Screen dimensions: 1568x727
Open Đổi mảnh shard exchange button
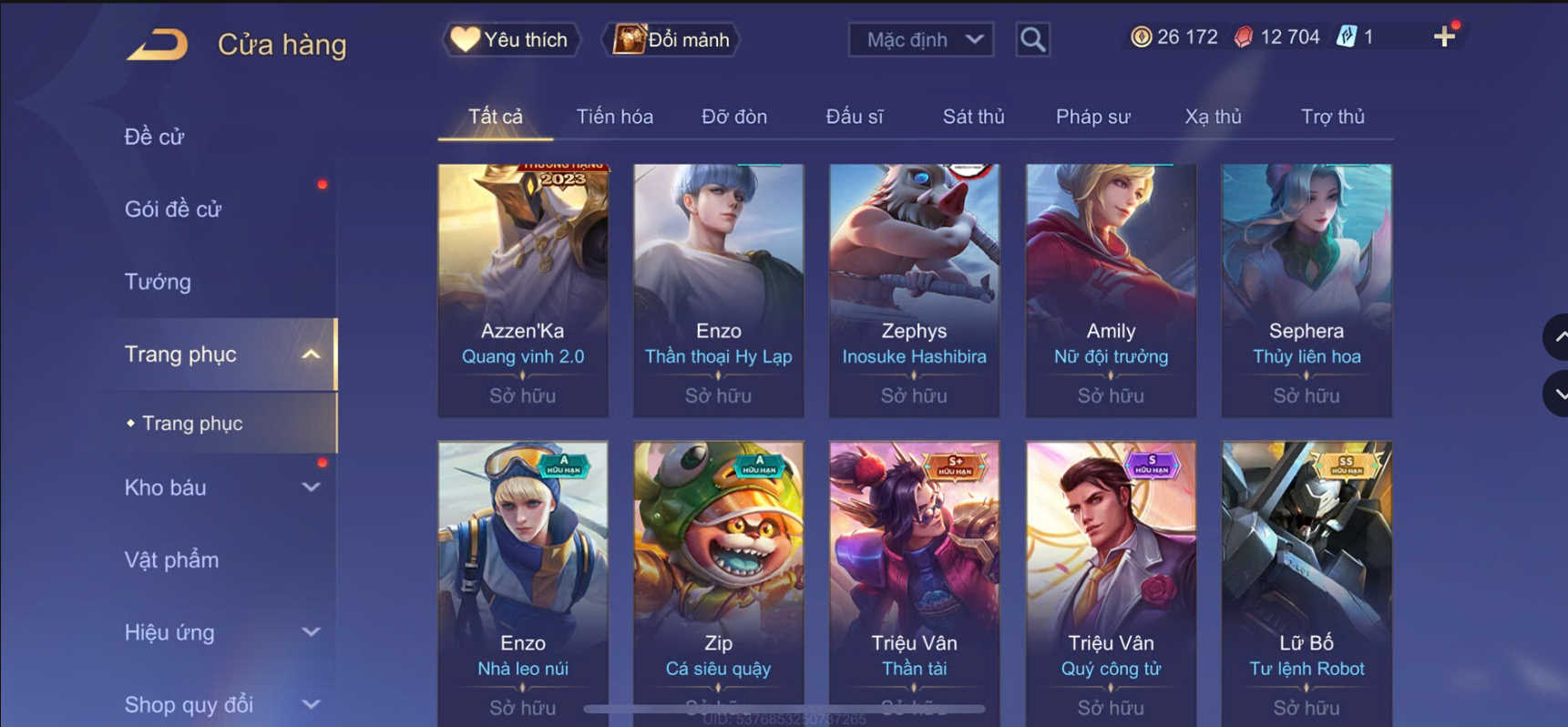pos(671,39)
